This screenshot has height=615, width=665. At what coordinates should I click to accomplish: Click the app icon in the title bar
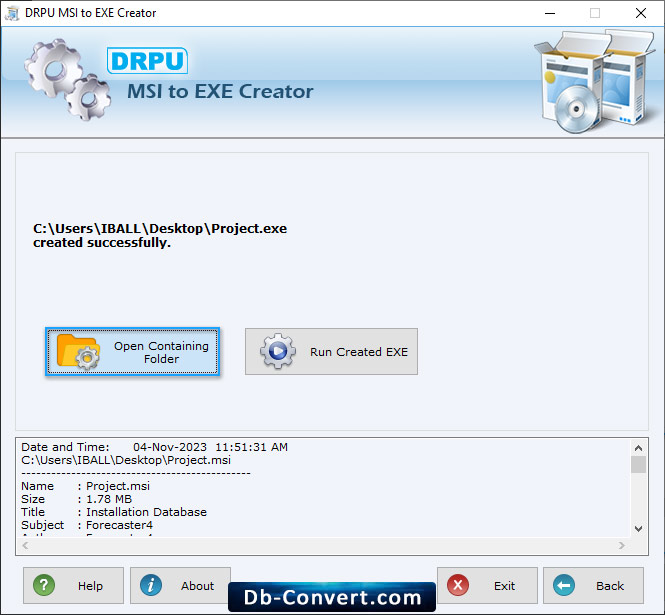click(12, 13)
